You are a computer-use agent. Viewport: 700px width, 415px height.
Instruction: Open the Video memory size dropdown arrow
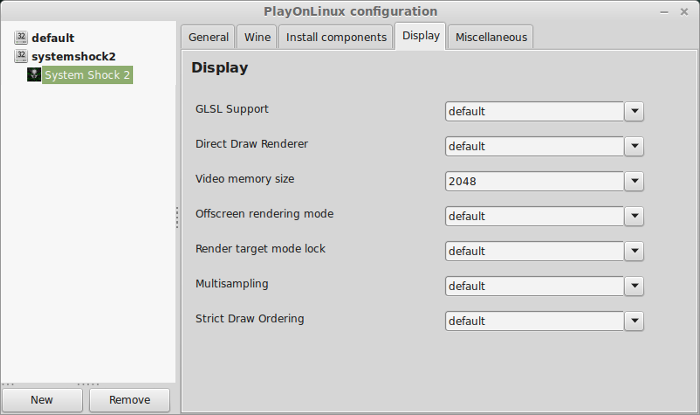click(634, 181)
